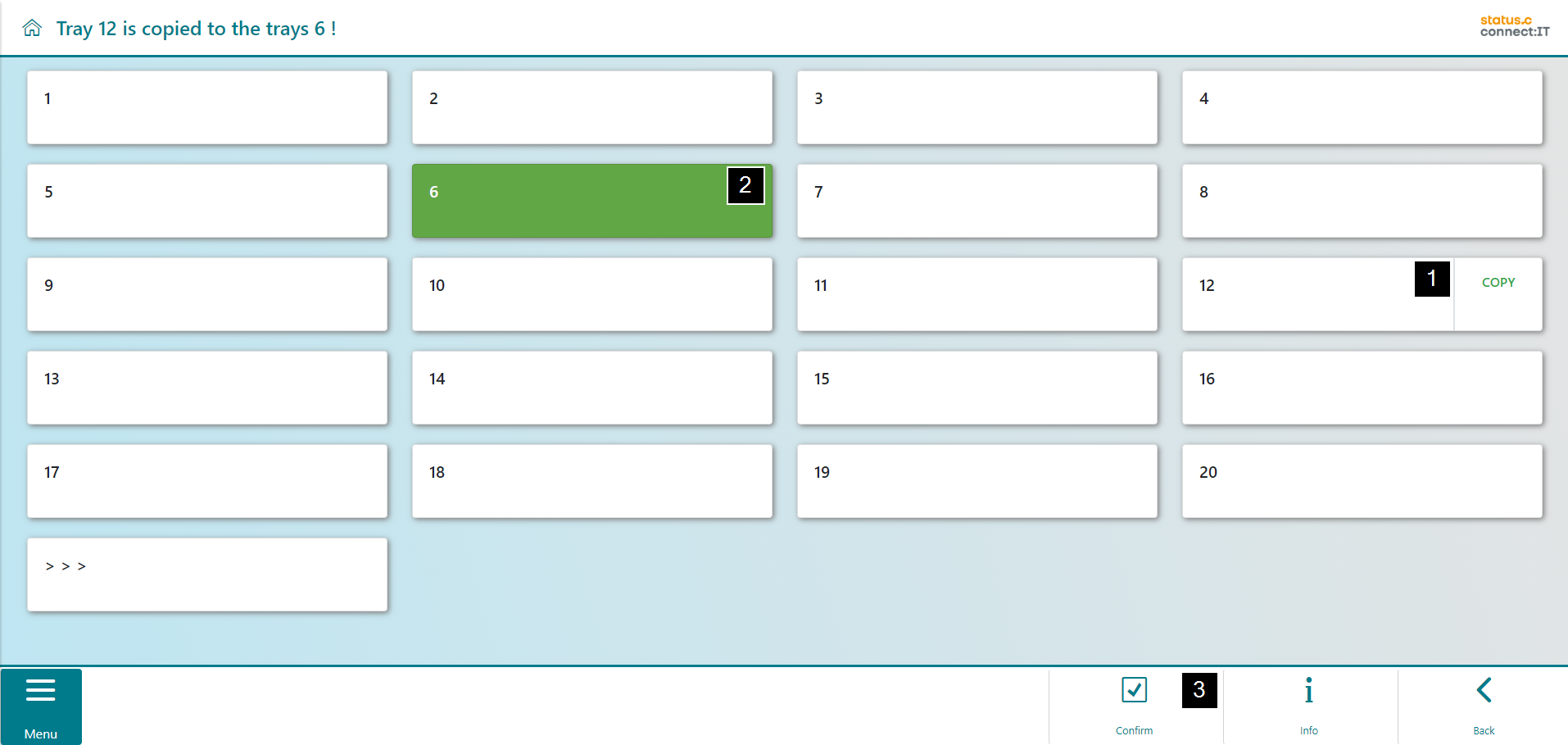Select tray 3 tile

coord(977,107)
